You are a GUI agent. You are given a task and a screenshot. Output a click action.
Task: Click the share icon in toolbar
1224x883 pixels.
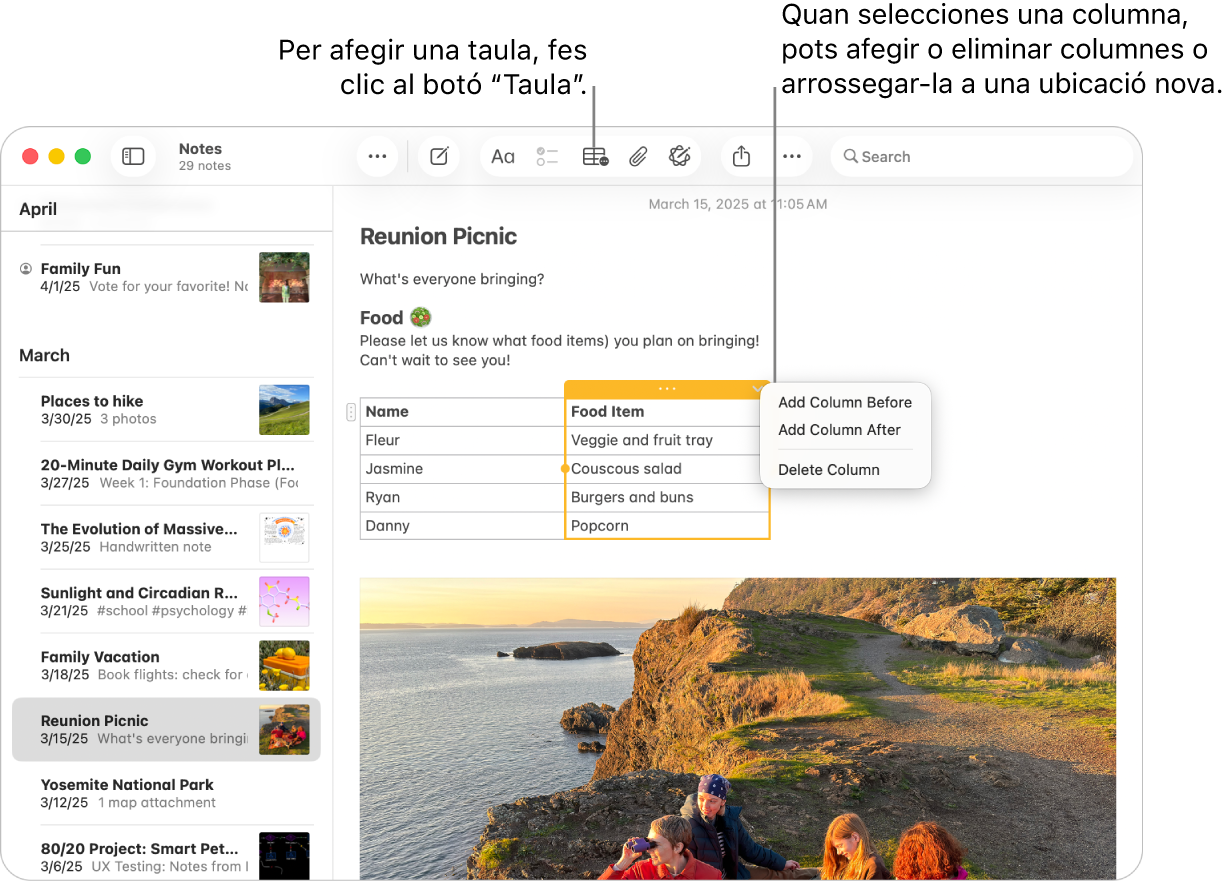click(x=741, y=157)
